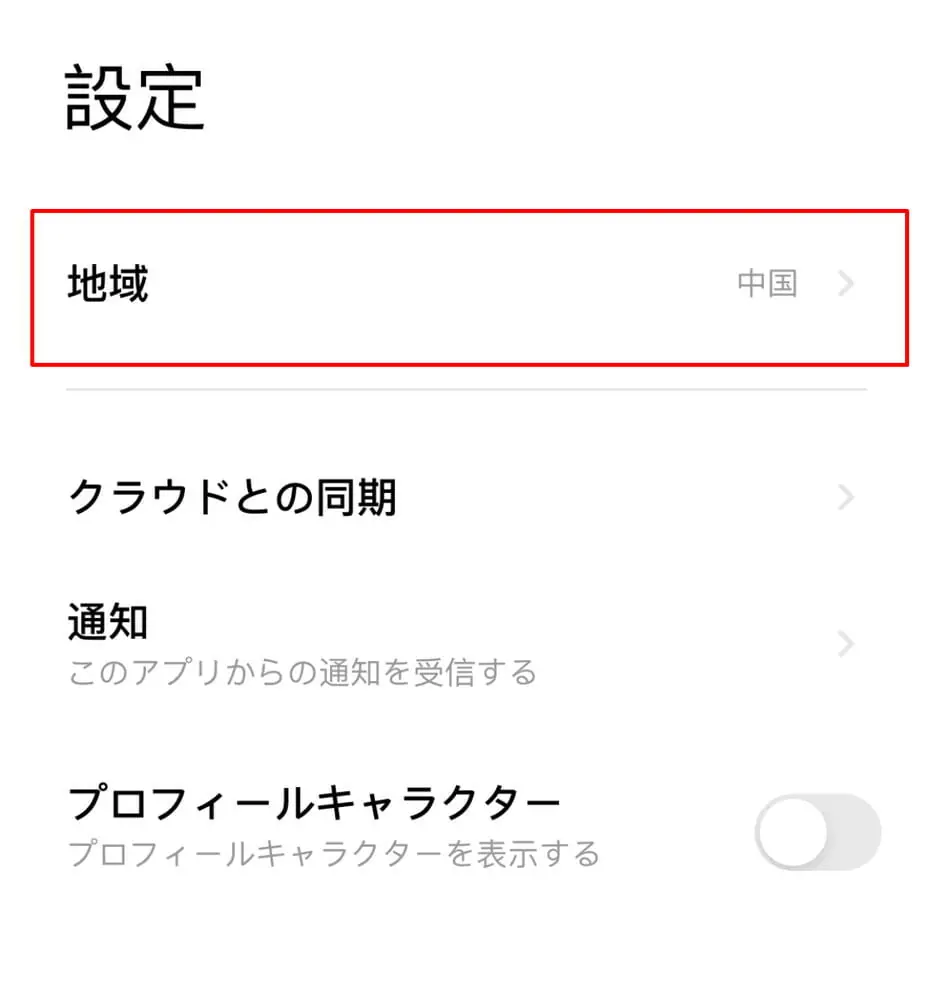The height and width of the screenshot is (1000, 933).
Task: Click the 設定 page title
Action: click(x=135, y=100)
